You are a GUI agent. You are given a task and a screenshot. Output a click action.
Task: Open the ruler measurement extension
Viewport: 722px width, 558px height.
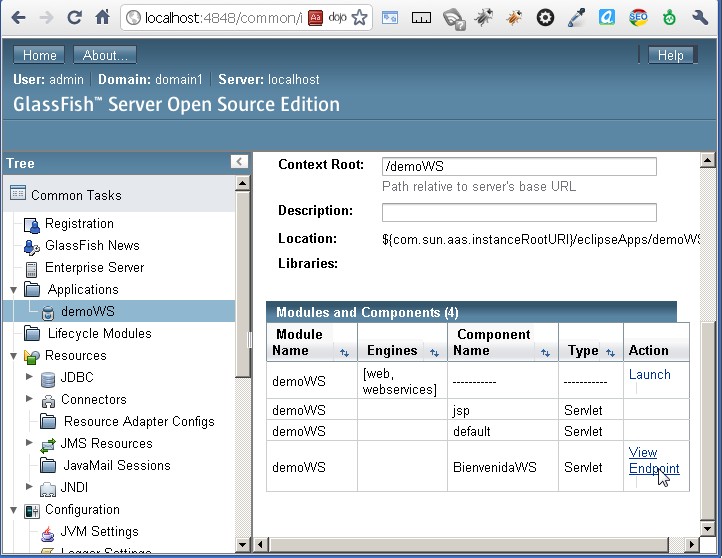(421, 18)
